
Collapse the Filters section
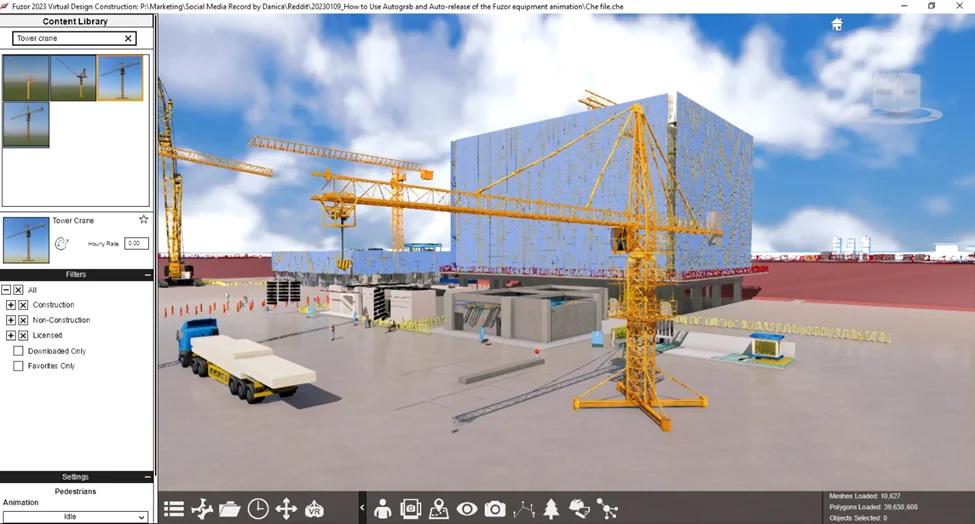[147, 275]
